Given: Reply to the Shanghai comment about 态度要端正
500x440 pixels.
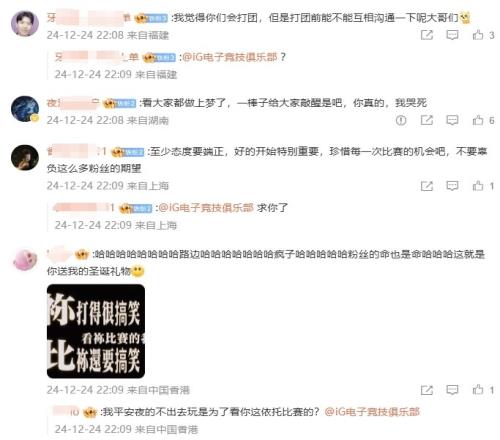Looking at the screenshot, I should (x=452, y=186).
